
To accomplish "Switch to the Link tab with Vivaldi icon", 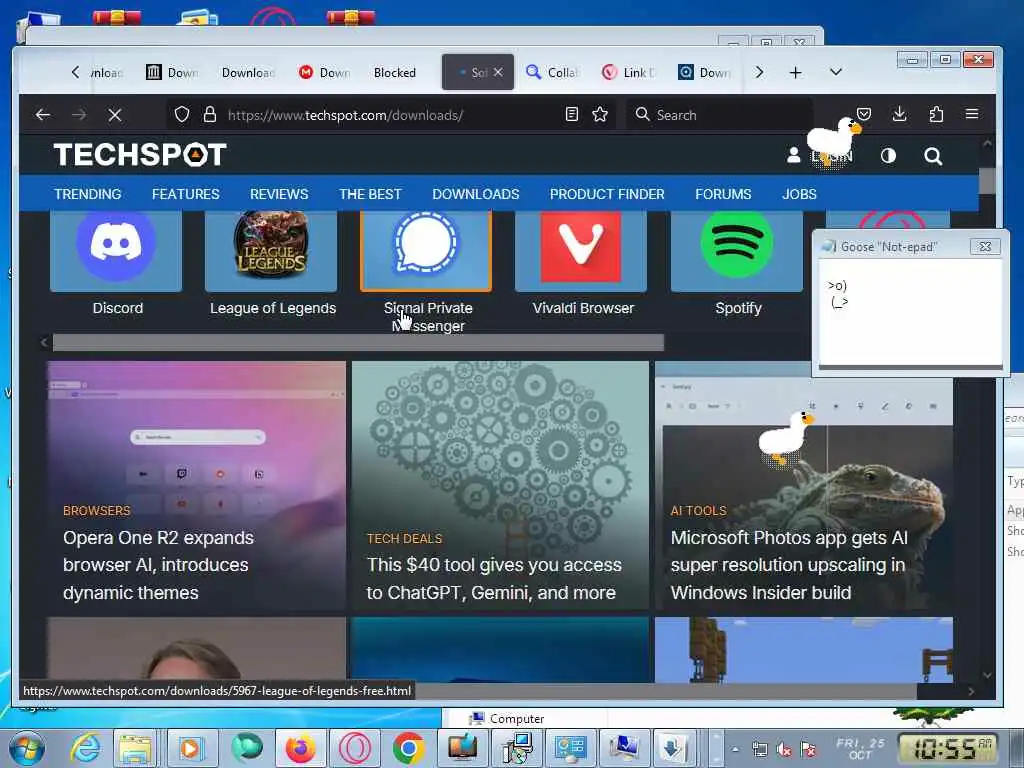I will 629,72.
